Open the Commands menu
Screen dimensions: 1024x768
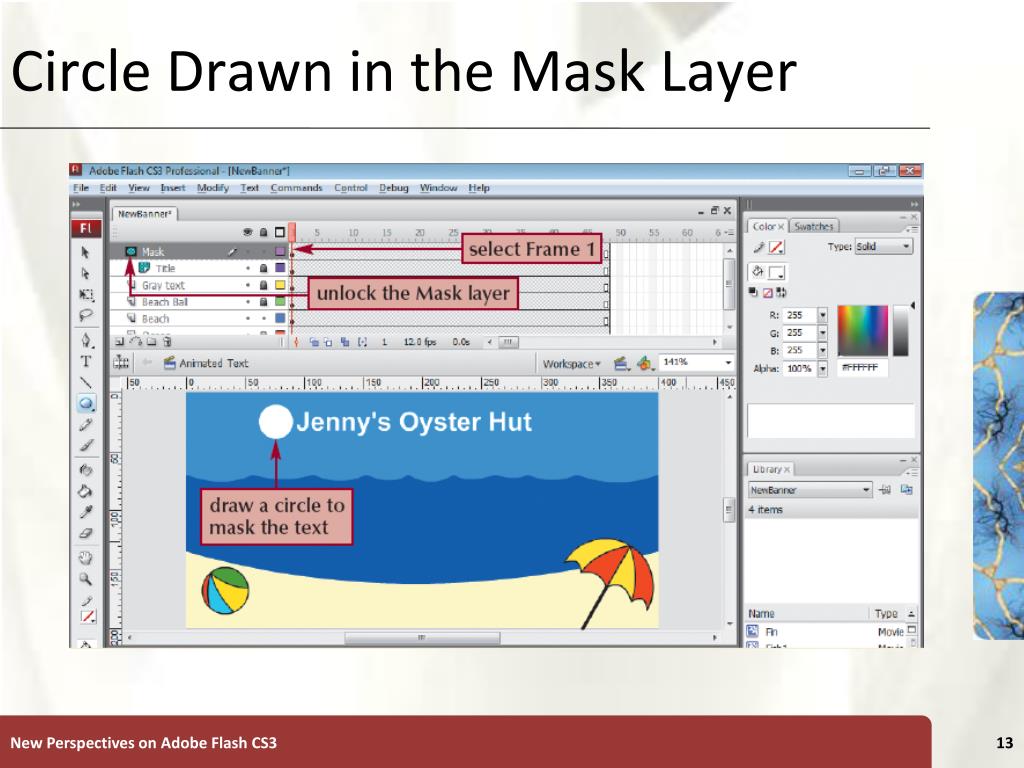point(296,188)
